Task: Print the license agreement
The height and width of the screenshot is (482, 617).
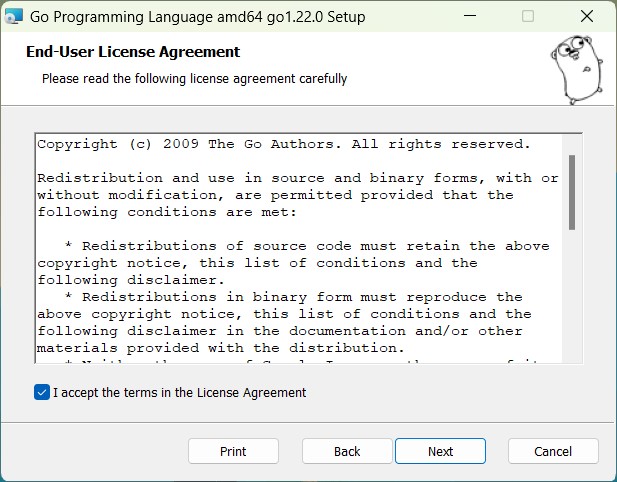Action: tap(233, 451)
